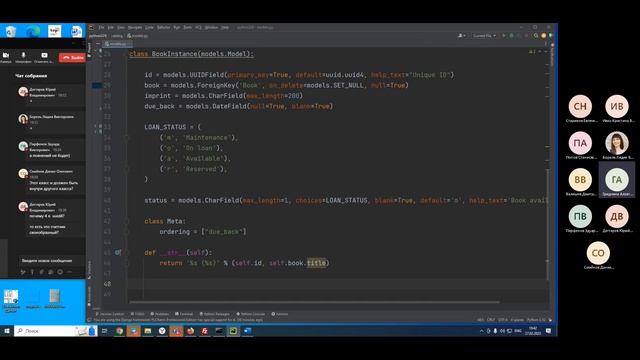Collapse the class Meta fold marker
The width and height of the screenshot is (640, 360).
click(127, 221)
